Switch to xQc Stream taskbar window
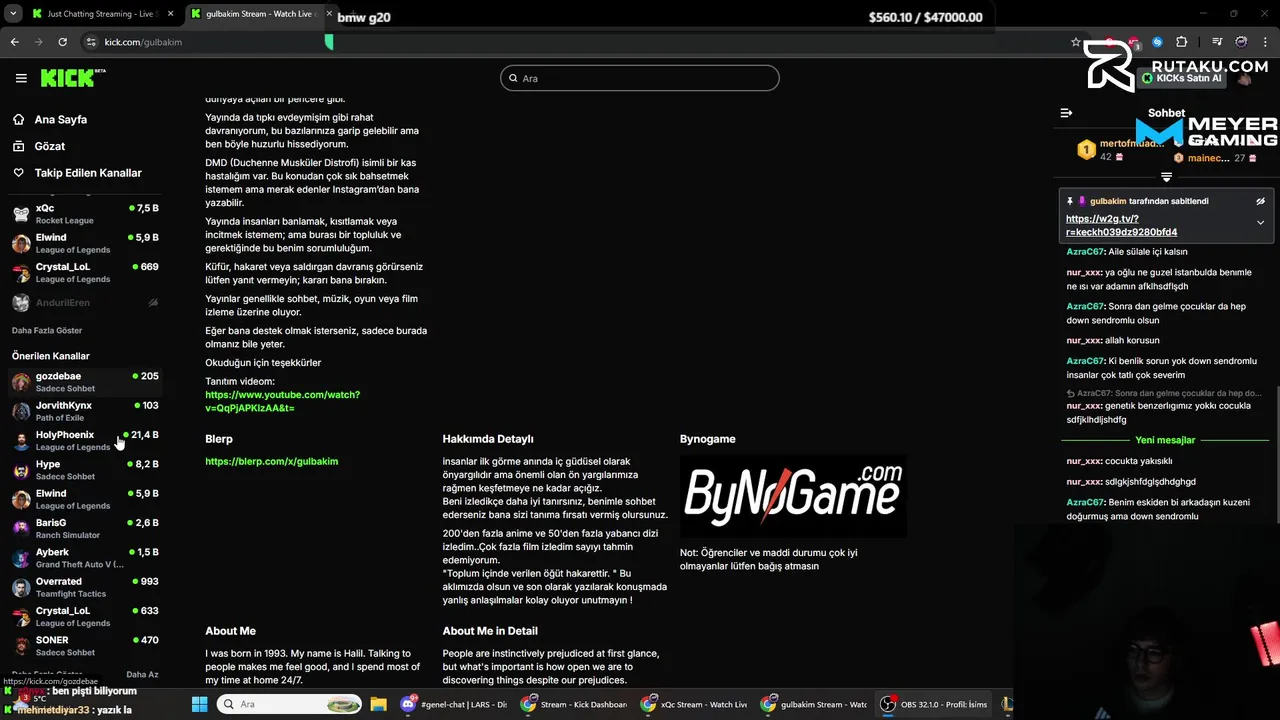This screenshot has height=720, width=1280. pyautogui.click(x=695, y=704)
